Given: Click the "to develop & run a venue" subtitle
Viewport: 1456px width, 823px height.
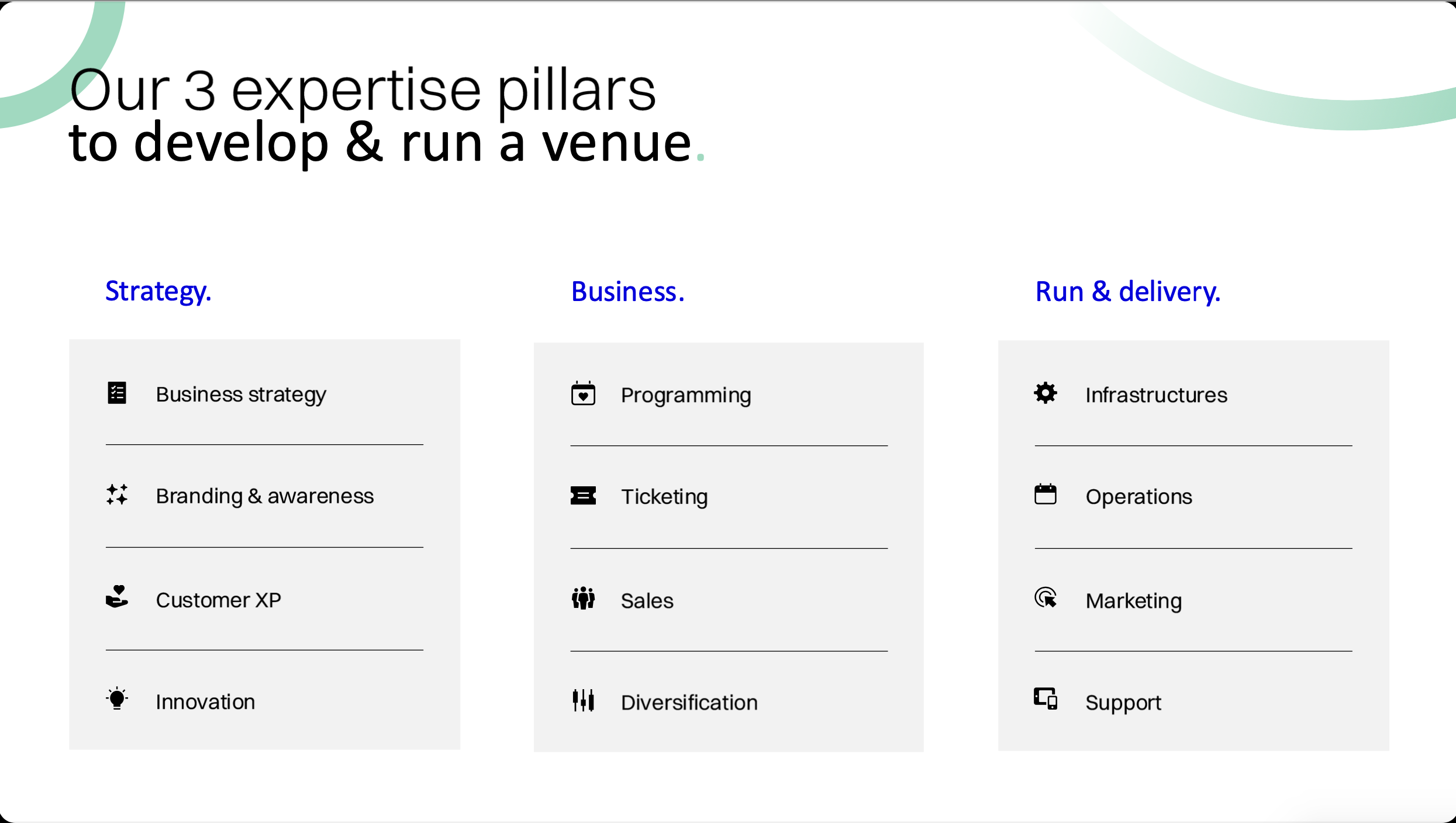Looking at the screenshot, I should (x=380, y=143).
